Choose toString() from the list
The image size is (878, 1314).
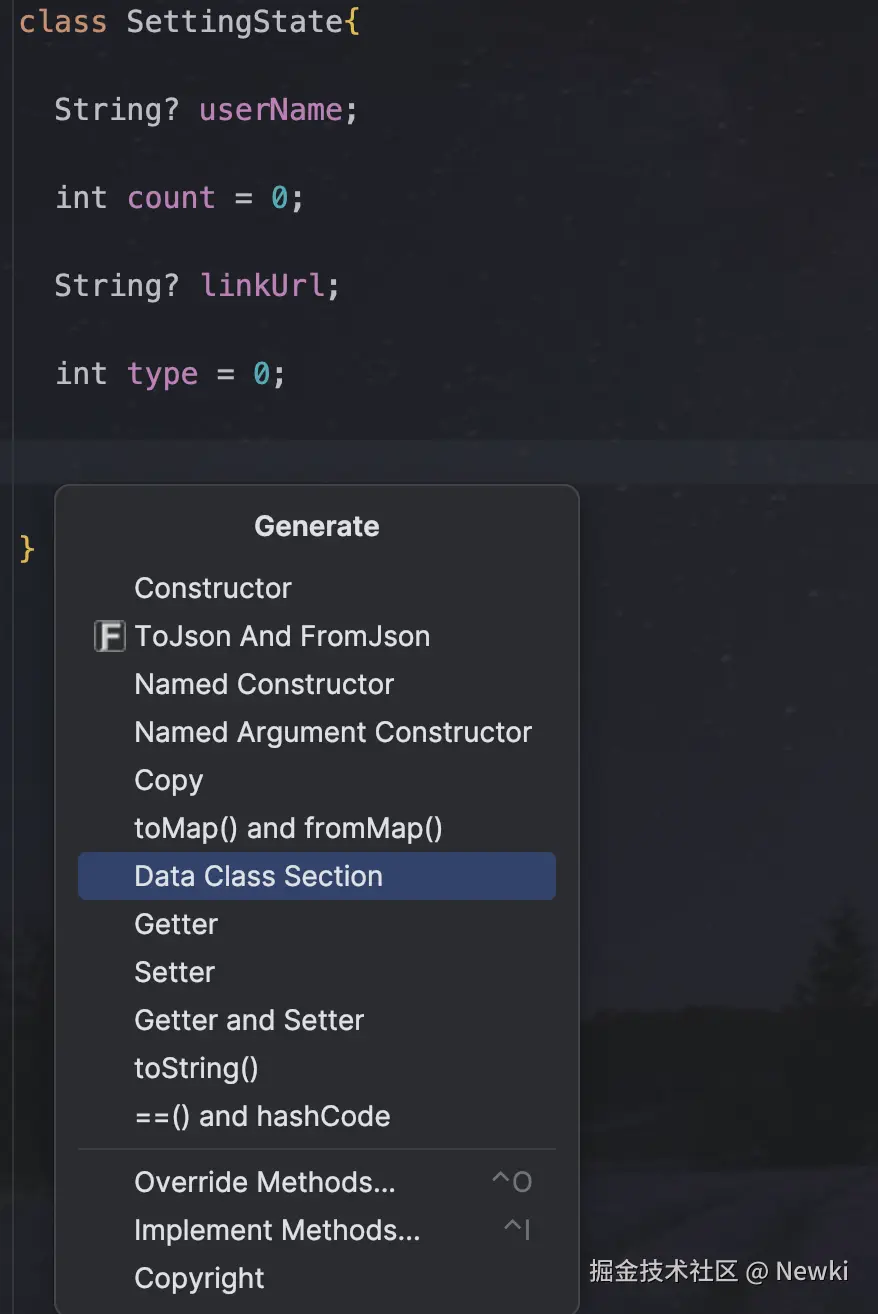(196, 1068)
